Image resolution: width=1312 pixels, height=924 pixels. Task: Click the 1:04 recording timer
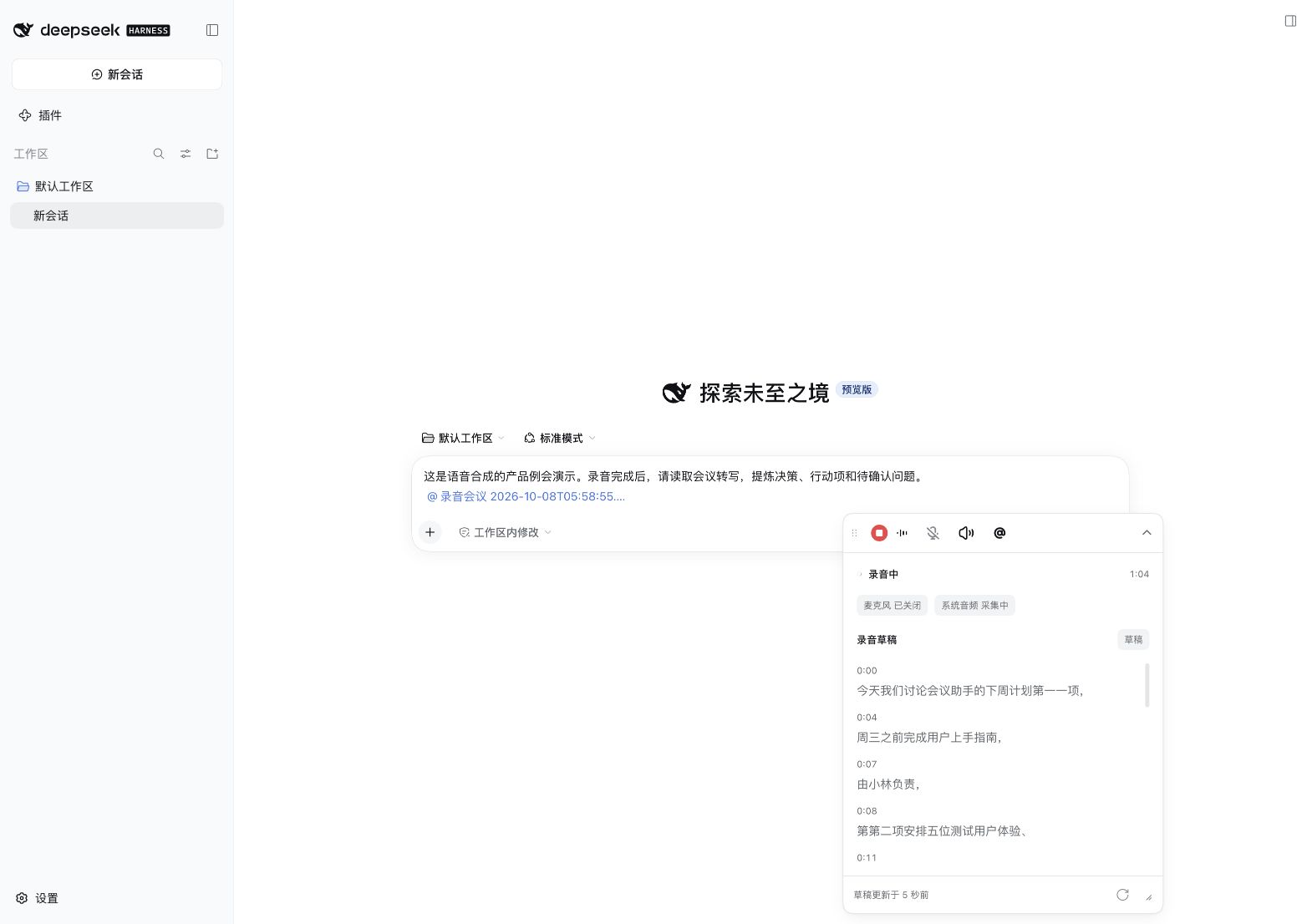[1139, 575]
